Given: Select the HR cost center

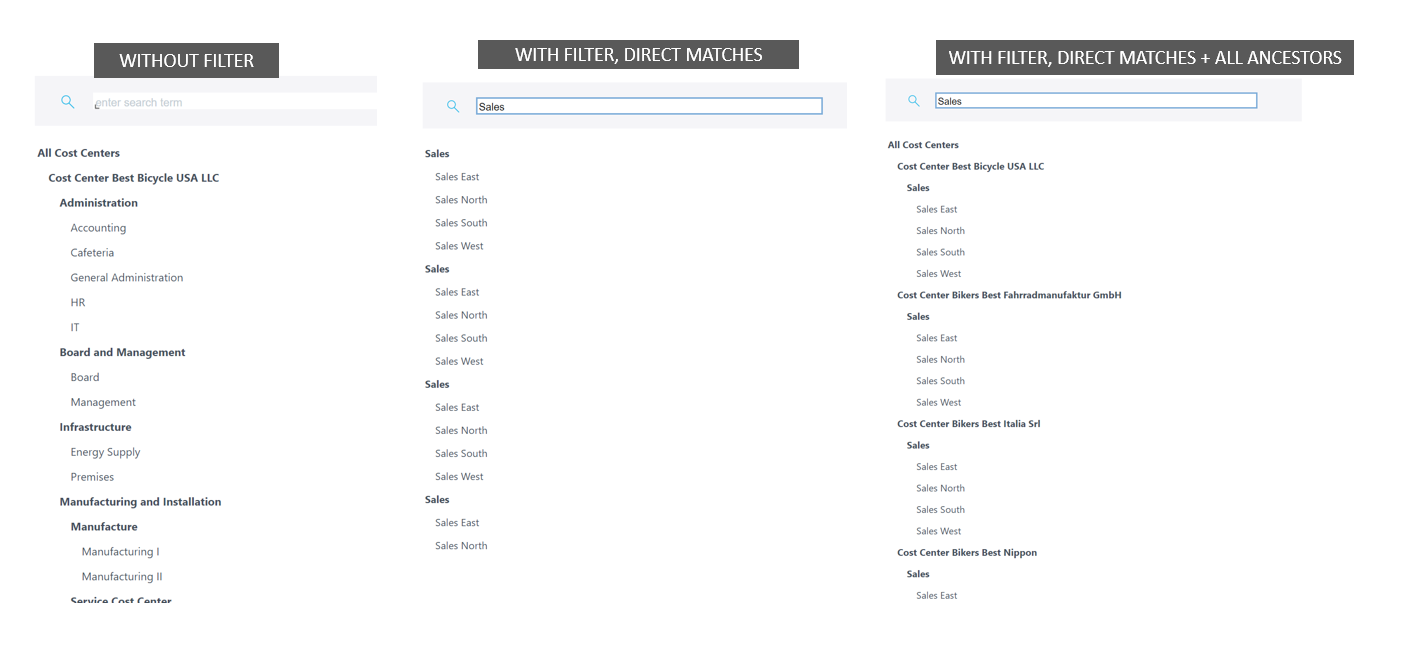Looking at the screenshot, I should 78,303.
